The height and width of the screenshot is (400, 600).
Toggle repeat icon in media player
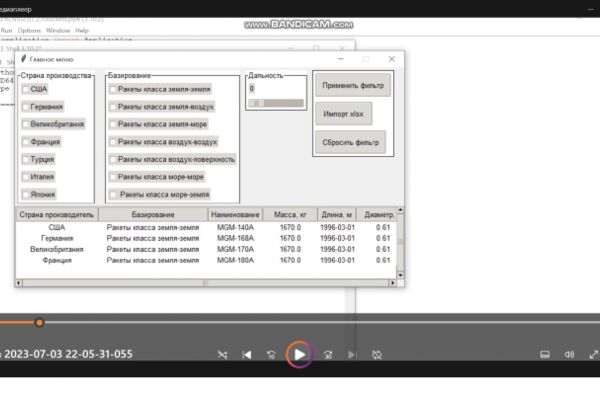tap(377, 355)
